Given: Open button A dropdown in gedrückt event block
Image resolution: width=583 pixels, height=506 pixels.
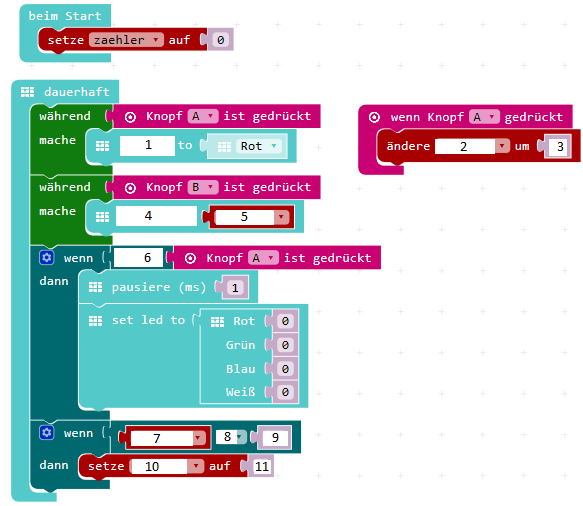Looking at the screenshot, I should (484, 117).
